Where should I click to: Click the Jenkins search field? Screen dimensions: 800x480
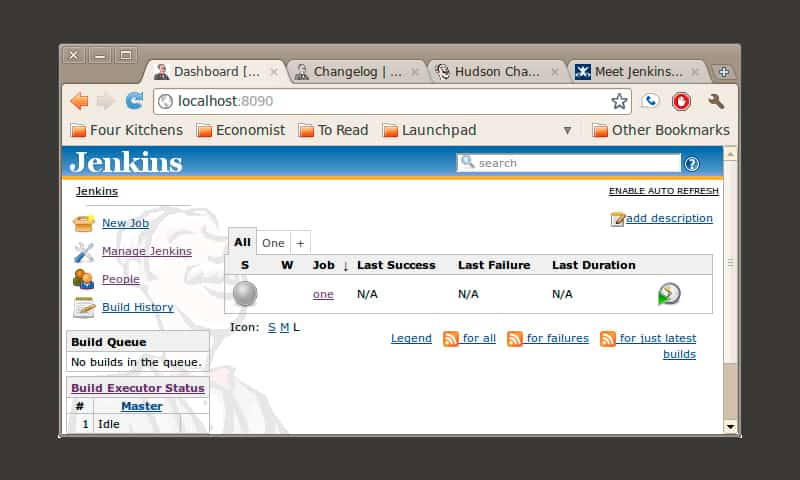coord(568,163)
